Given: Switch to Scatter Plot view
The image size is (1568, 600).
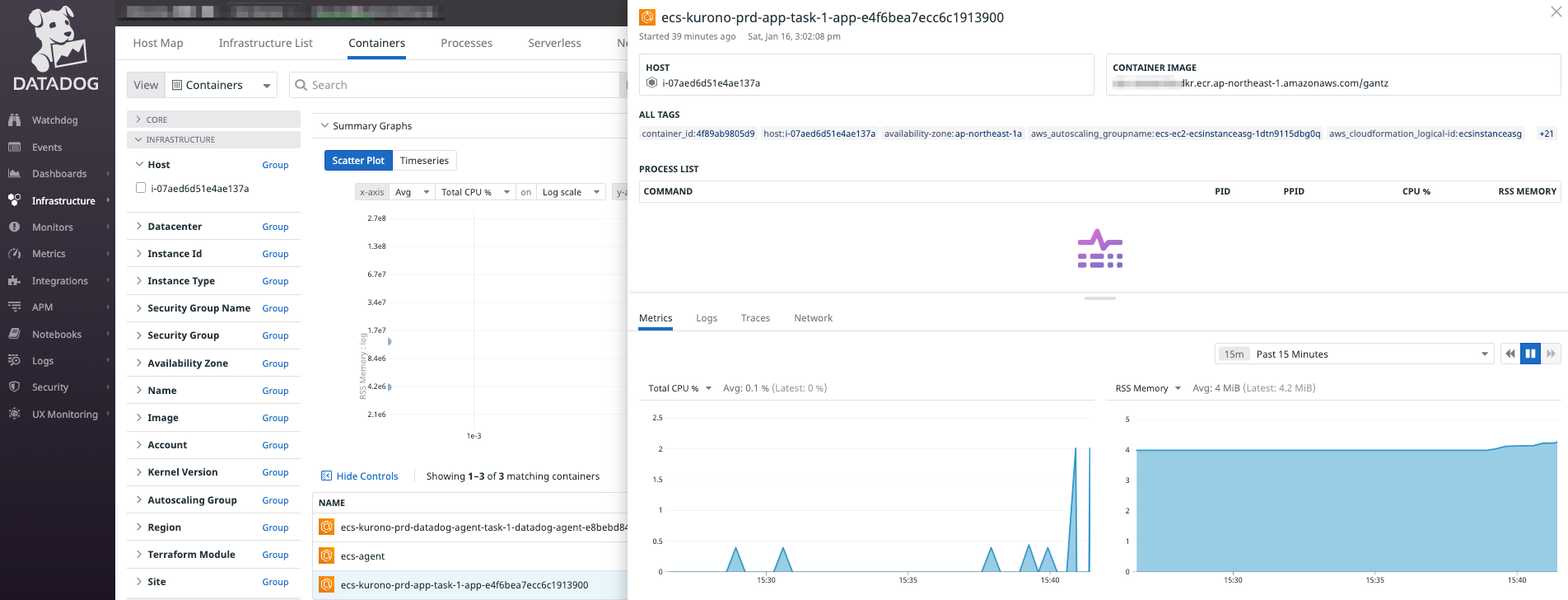Looking at the screenshot, I should point(358,161).
